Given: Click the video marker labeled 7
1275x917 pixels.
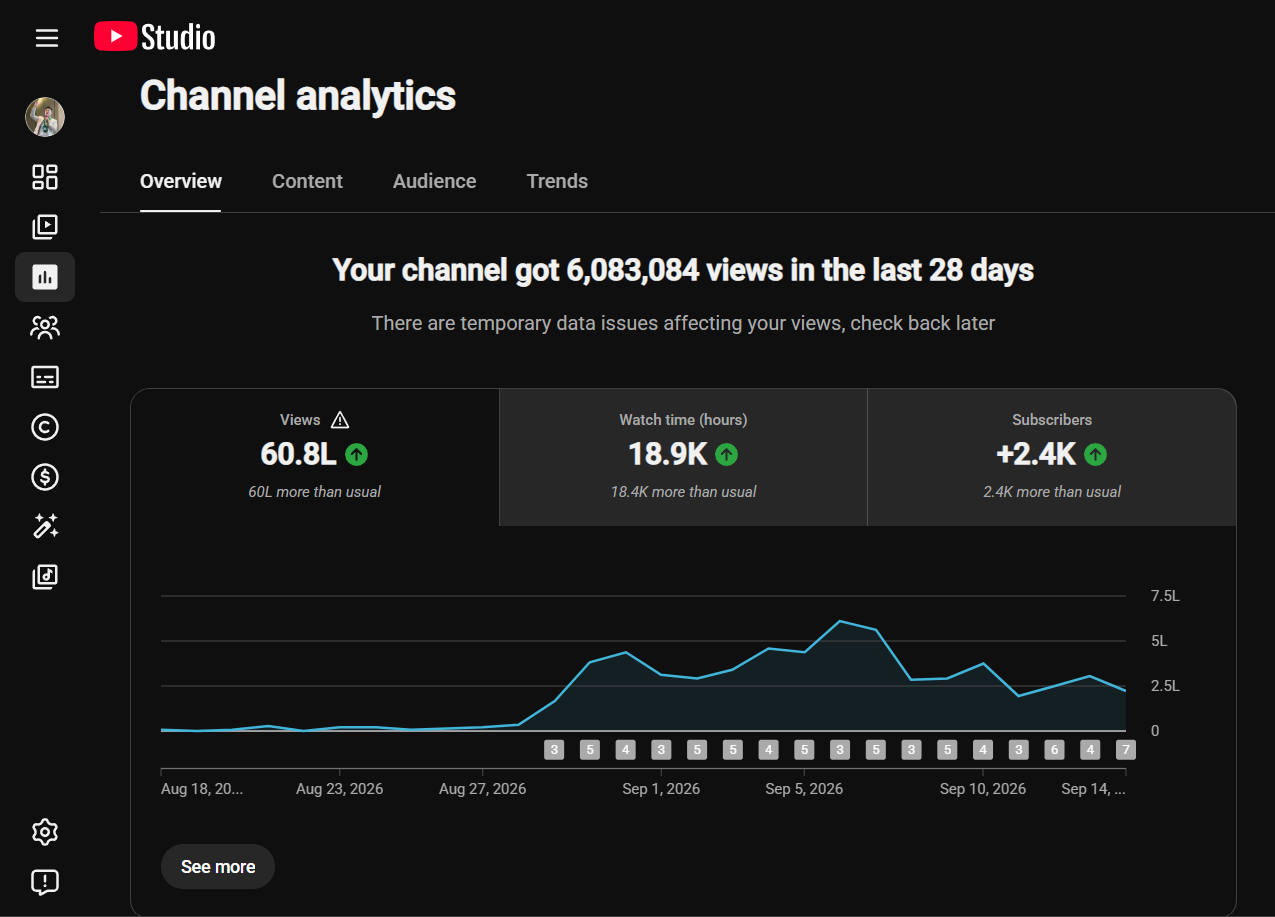Looking at the screenshot, I should tap(1126, 749).
